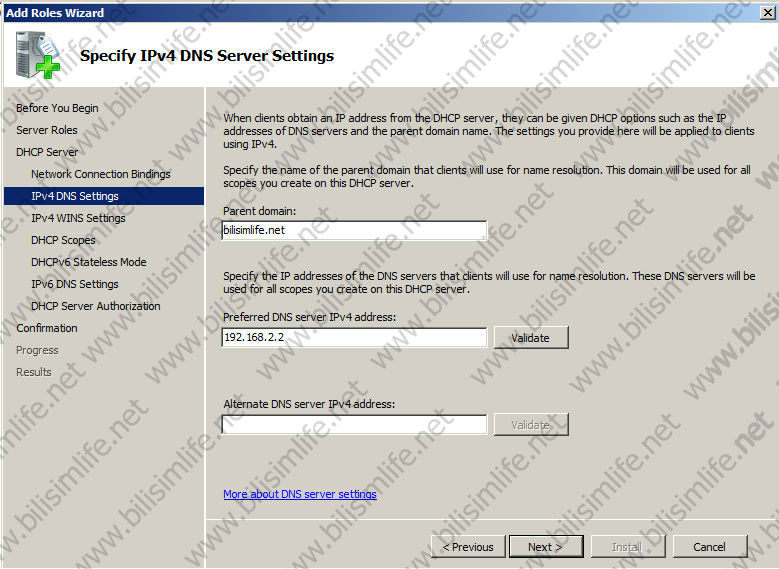Open the DHCP Scopes step
This screenshot has width=779, height=569.
click(63, 240)
